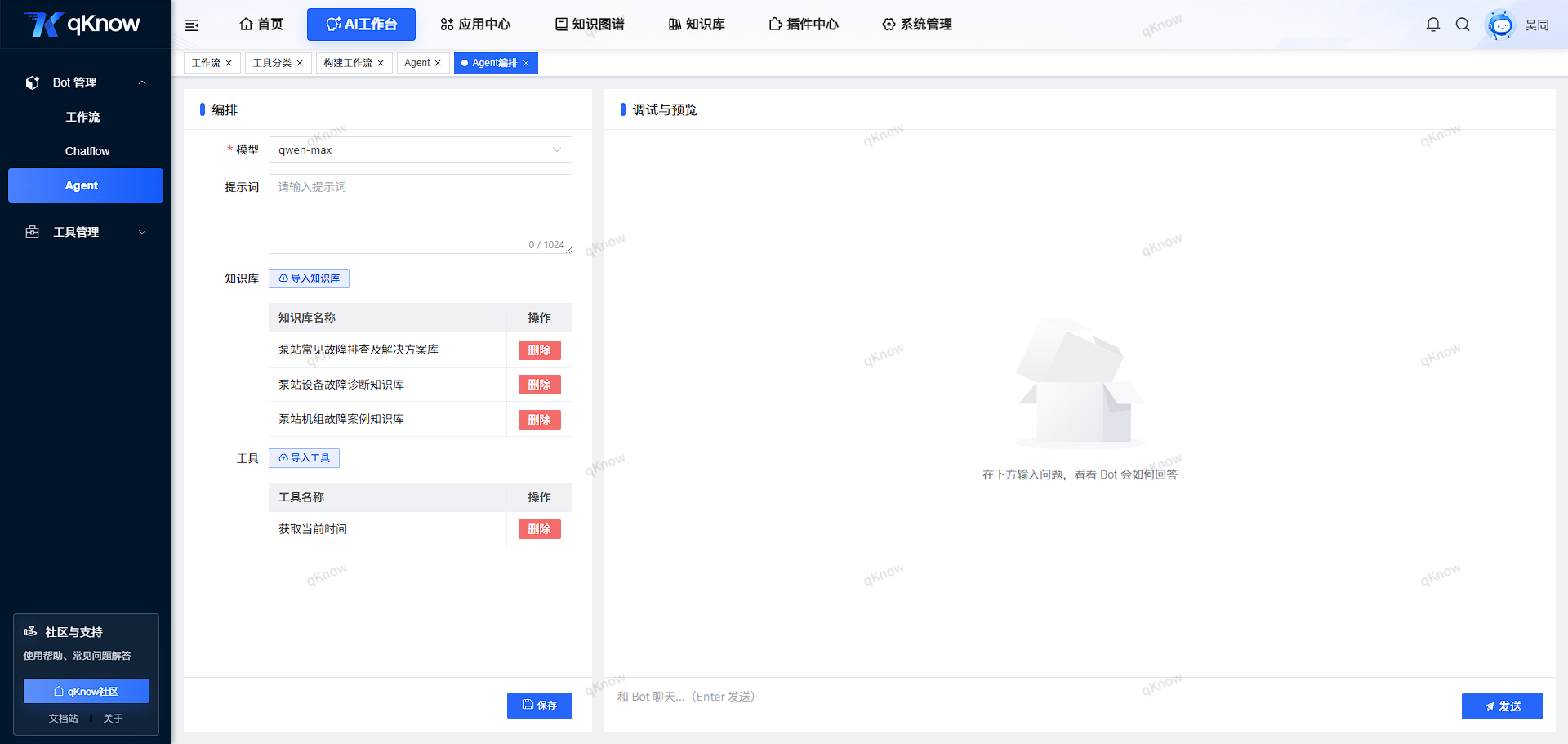Select Agent in the sidebar
1568x744 pixels.
pos(86,185)
